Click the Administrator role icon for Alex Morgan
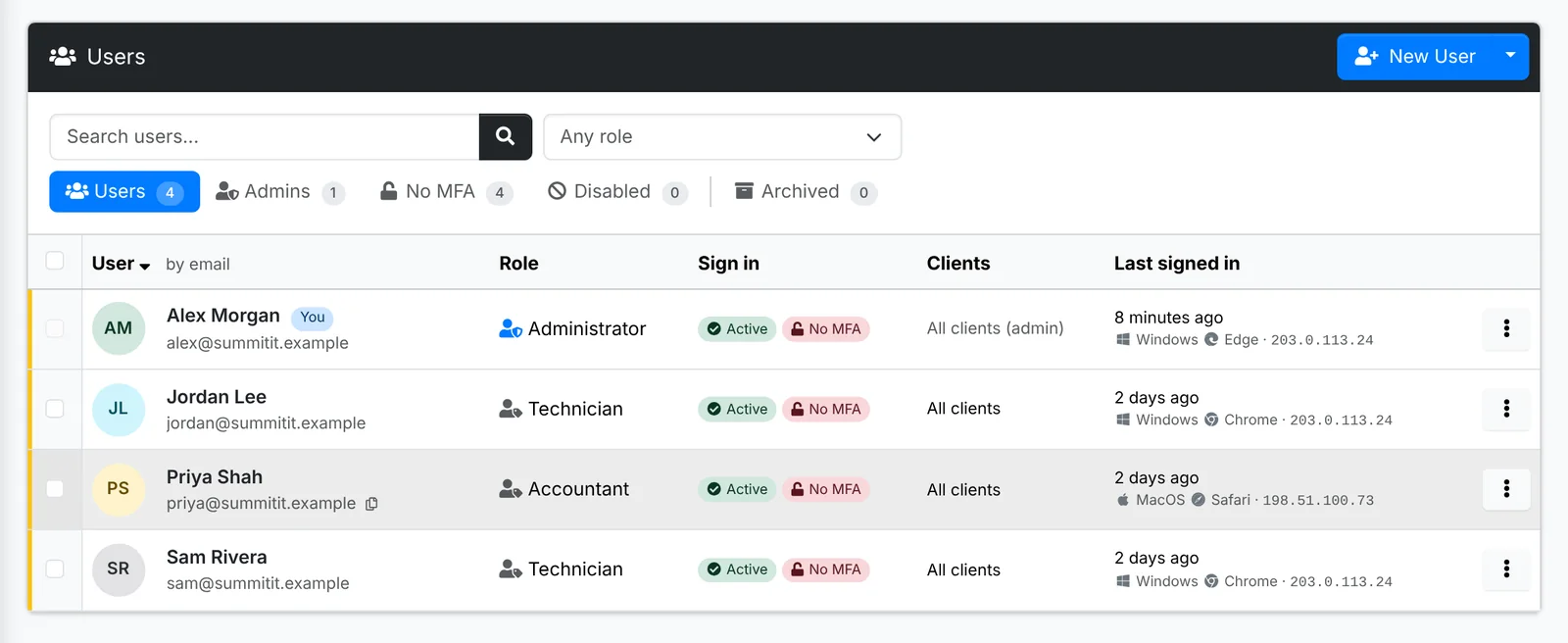 coord(510,328)
